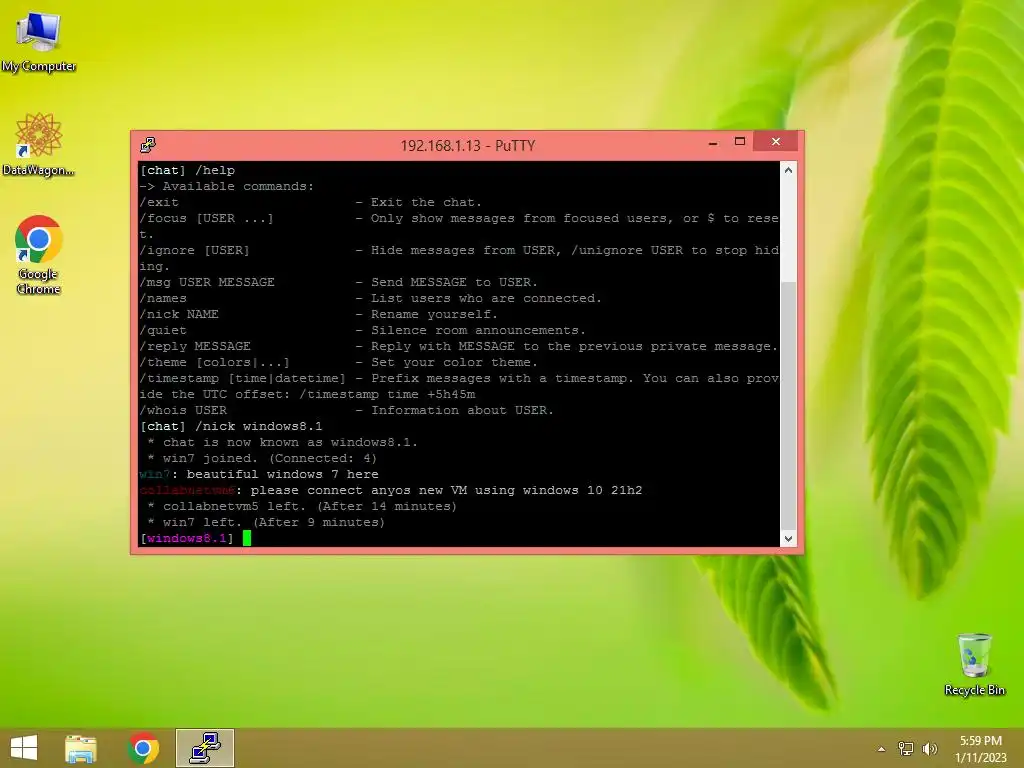
Task: Open the Windows Start button
Action: click(24, 748)
